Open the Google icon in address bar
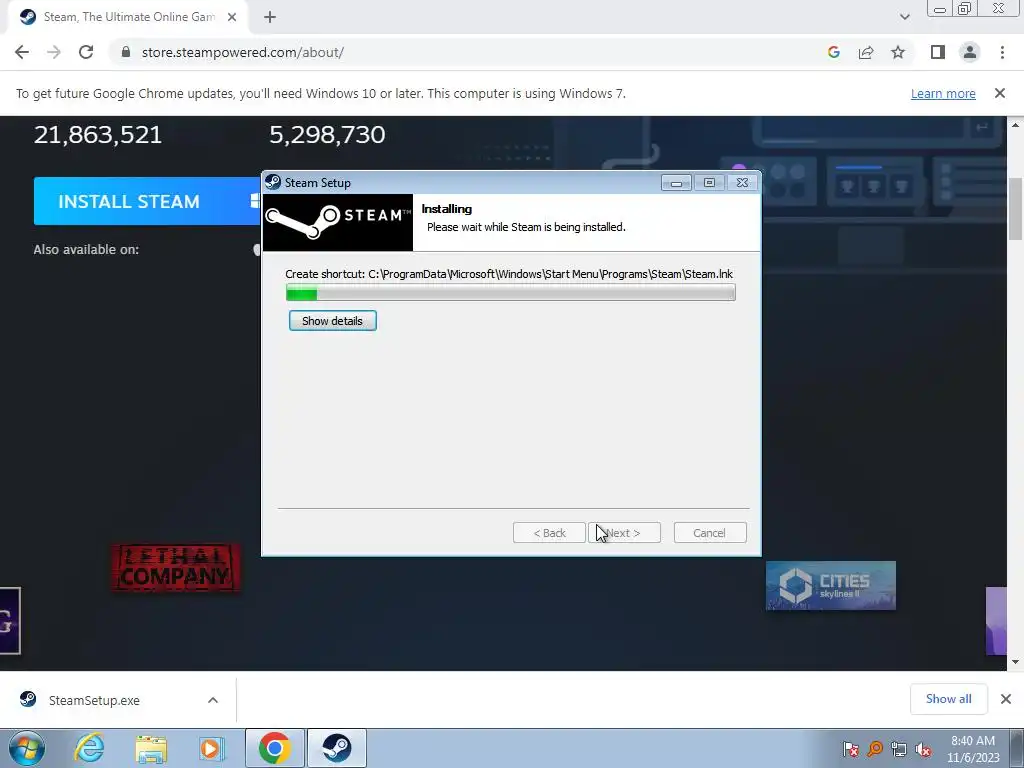 tap(833, 52)
